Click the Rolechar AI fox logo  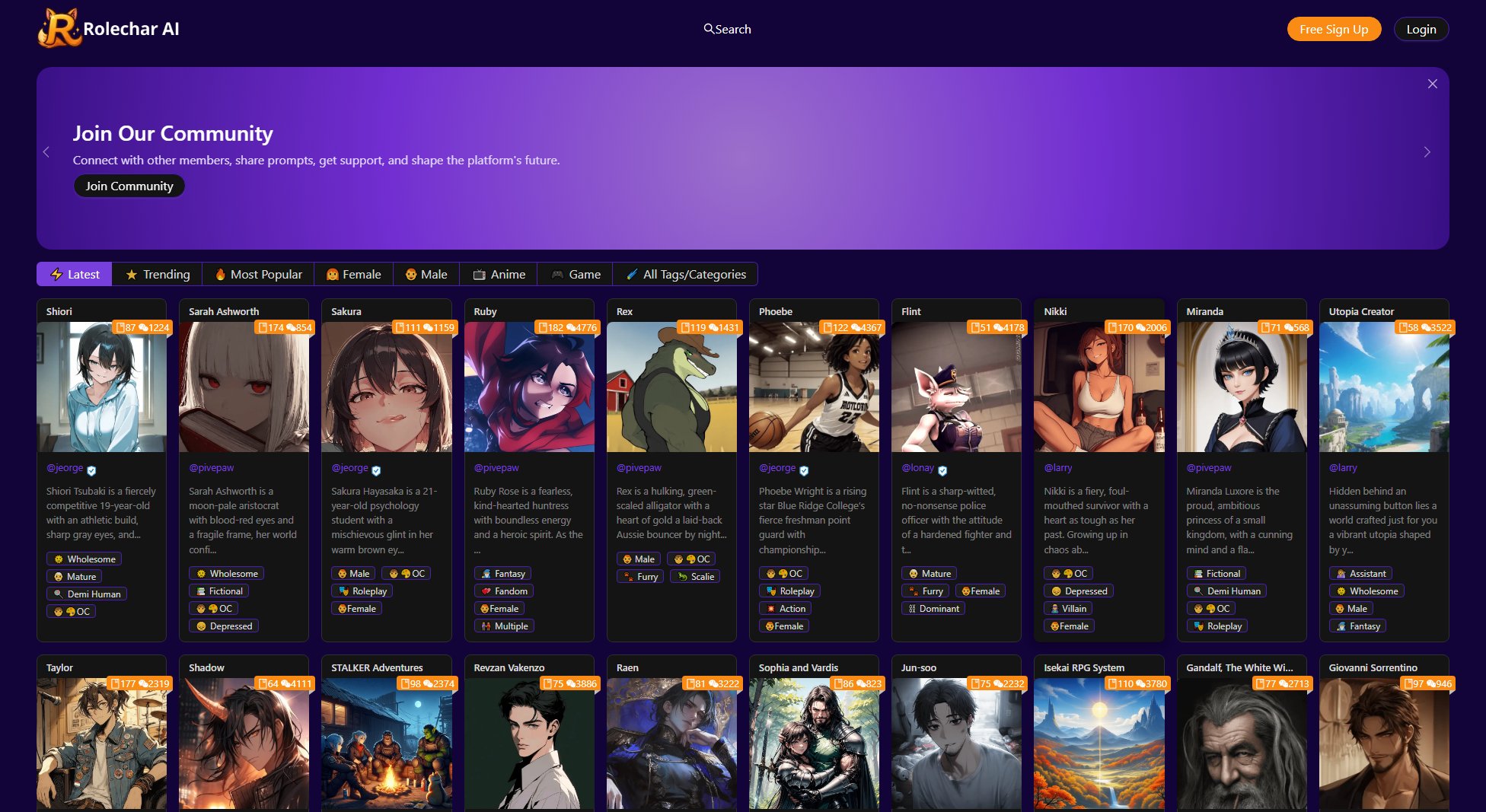(x=59, y=29)
